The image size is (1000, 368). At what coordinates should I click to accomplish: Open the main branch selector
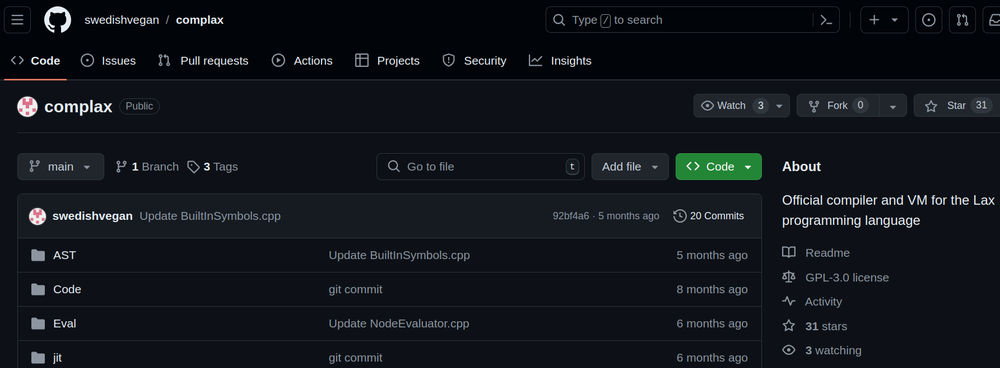pos(61,166)
